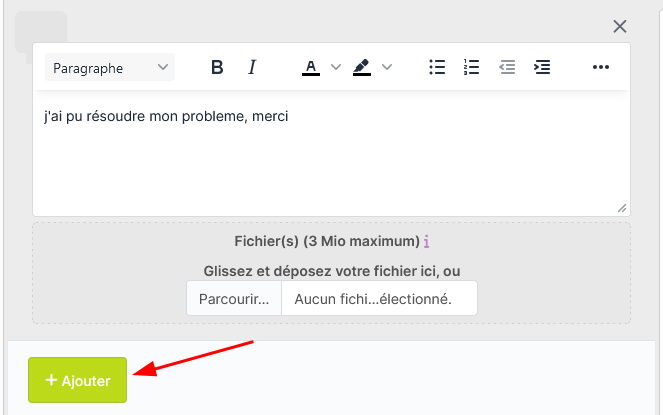Increase the paragraph indent
663x415 pixels.
[x=542, y=67]
